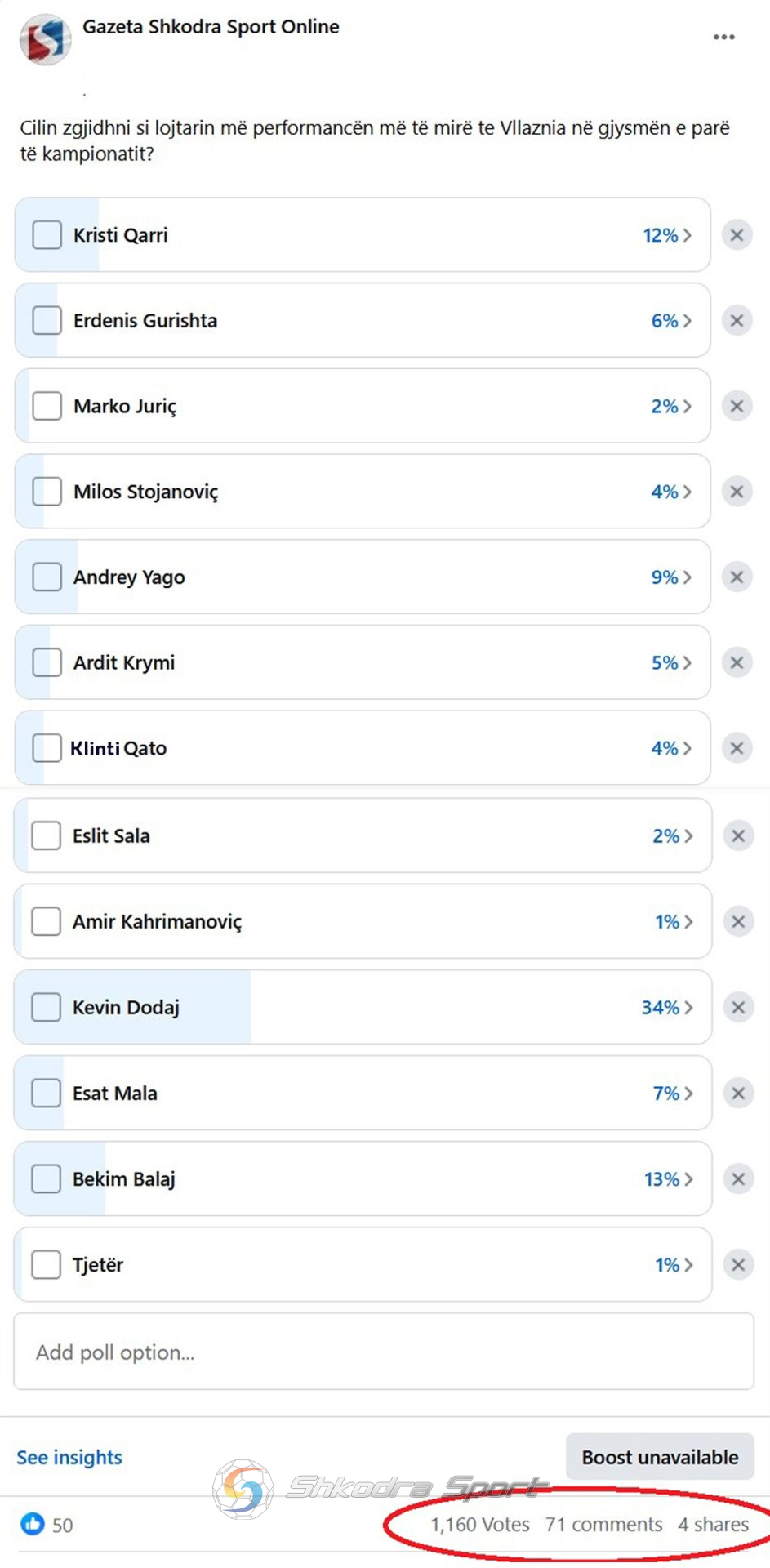Image resolution: width=770 pixels, height=1568 pixels.
Task: Click the blue like reaction icon
Action: point(33,1523)
